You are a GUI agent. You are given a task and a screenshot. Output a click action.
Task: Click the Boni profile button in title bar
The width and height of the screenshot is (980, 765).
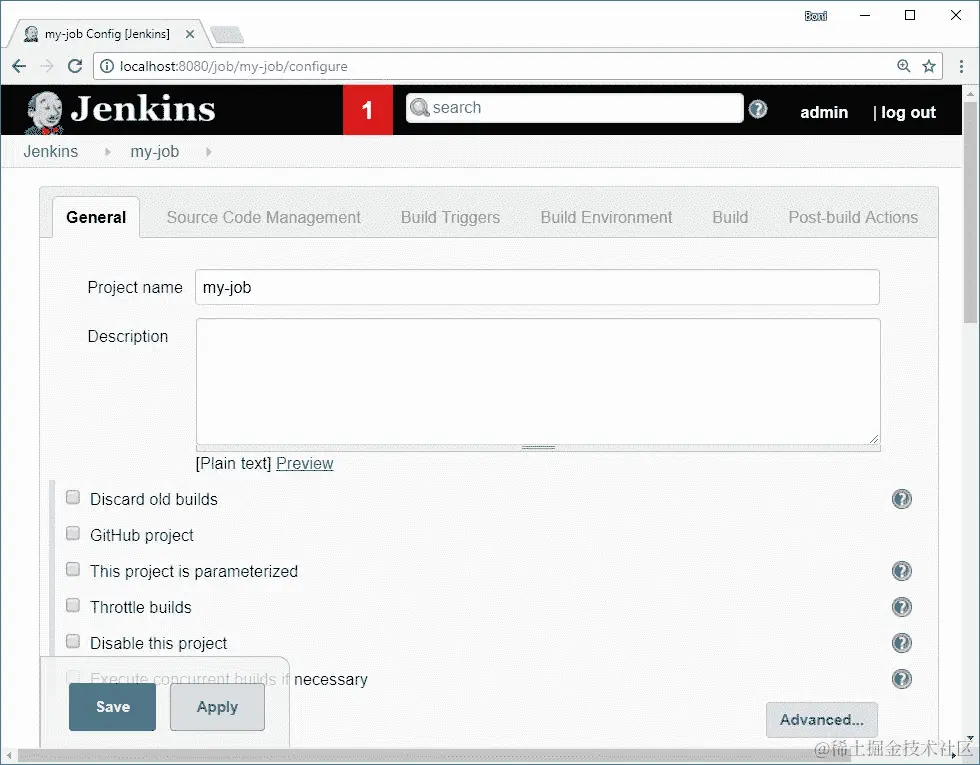click(x=816, y=16)
